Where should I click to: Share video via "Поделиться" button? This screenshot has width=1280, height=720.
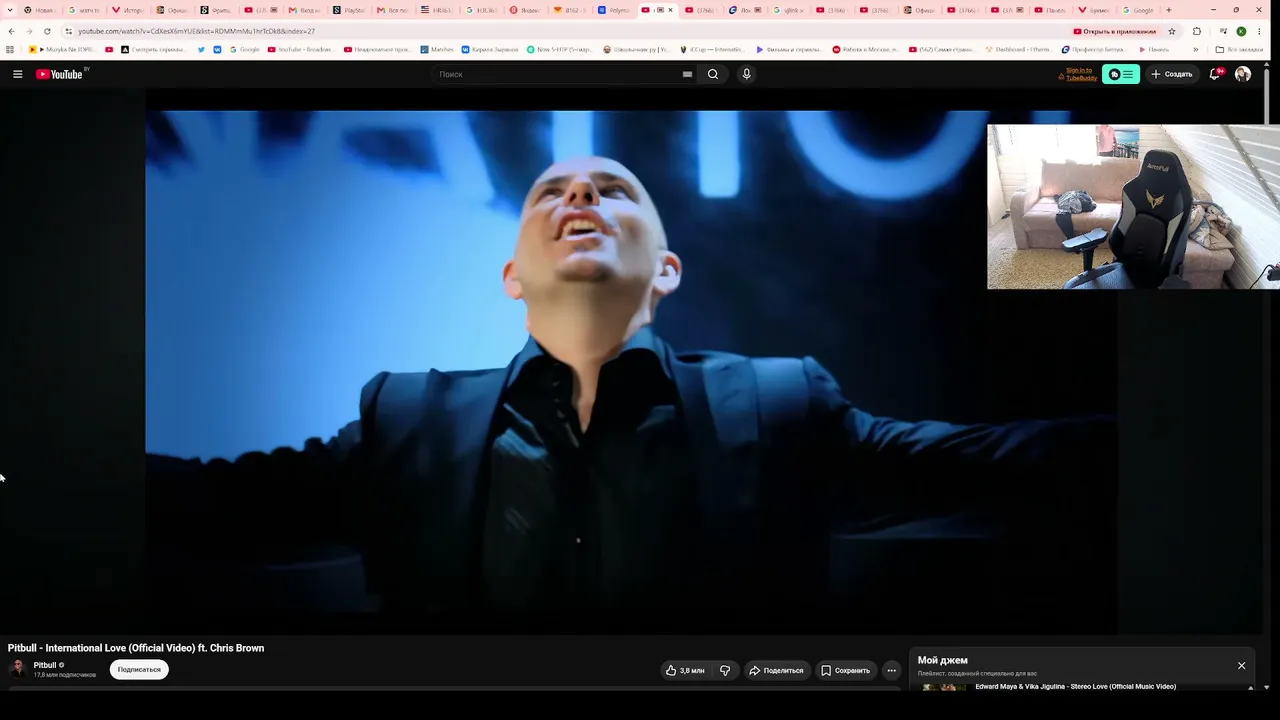(x=776, y=670)
